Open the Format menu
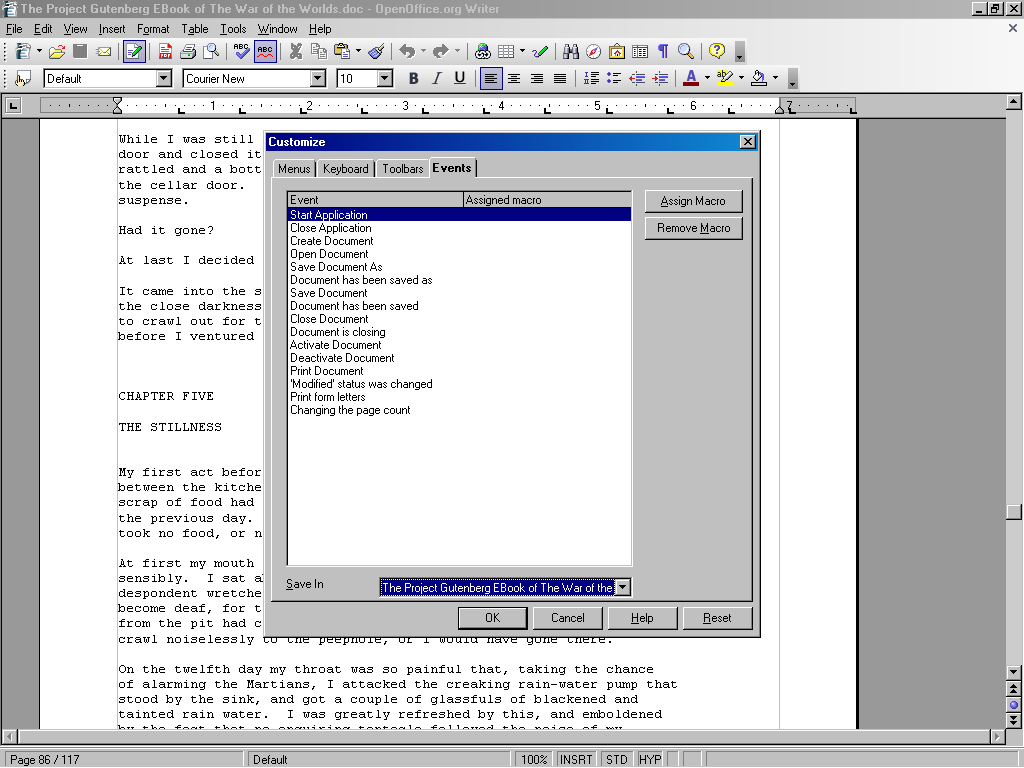 pyautogui.click(x=153, y=29)
